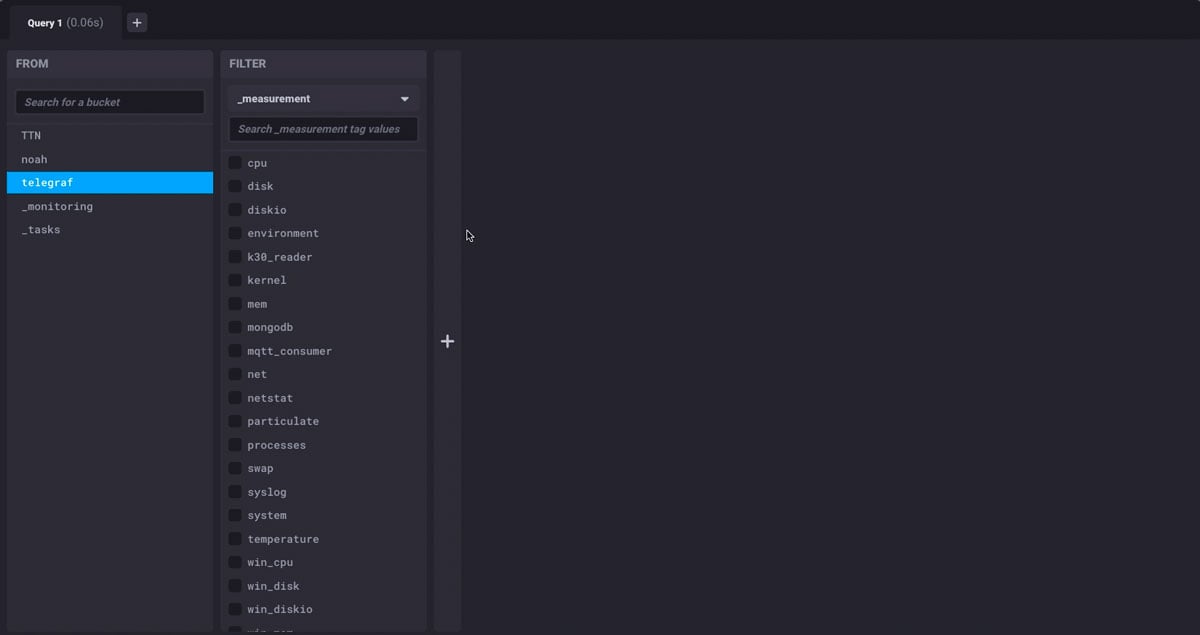Check the win_cpu measurement box
1200x635 pixels.
click(x=235, y=562)
